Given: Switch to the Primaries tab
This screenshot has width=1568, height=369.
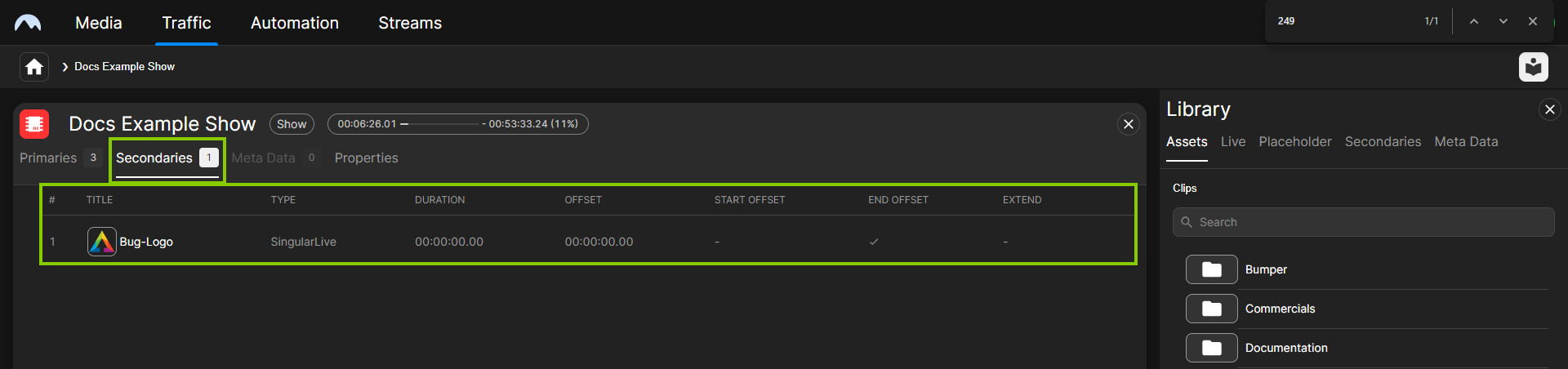Looking at the screenshot, I should [x=48, y=158].
